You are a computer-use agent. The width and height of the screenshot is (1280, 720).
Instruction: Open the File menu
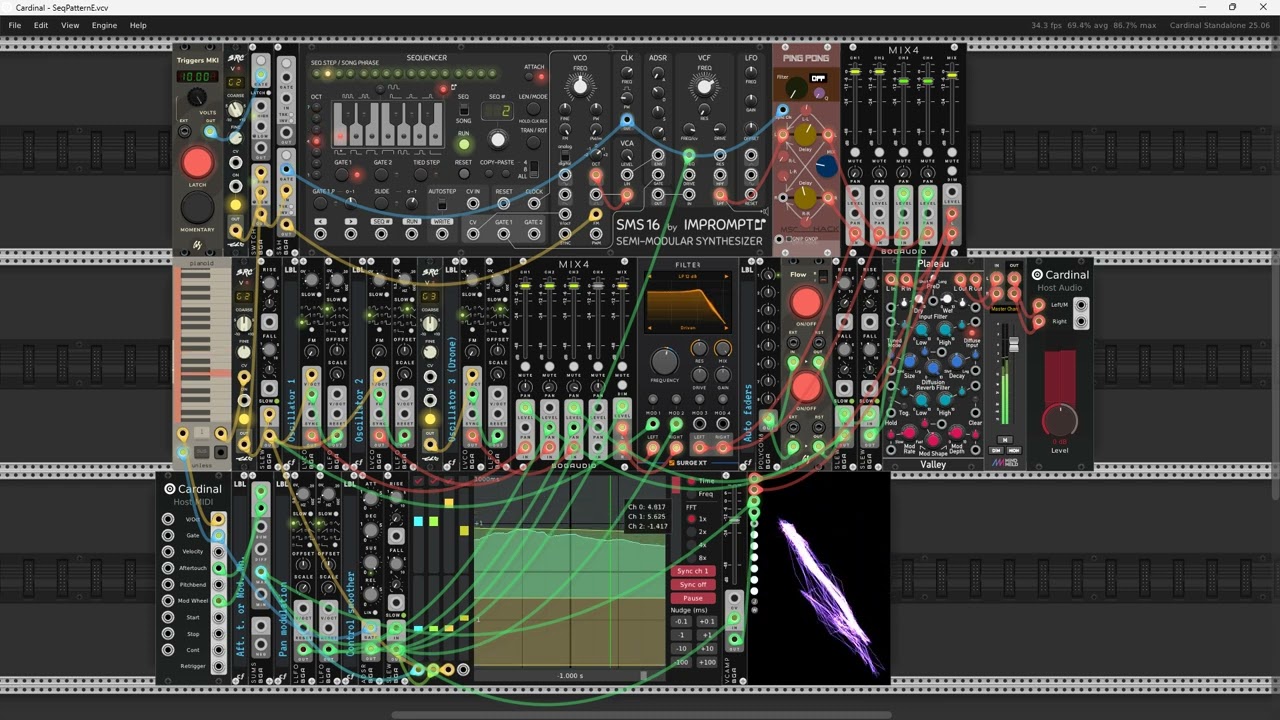point(14,25)
